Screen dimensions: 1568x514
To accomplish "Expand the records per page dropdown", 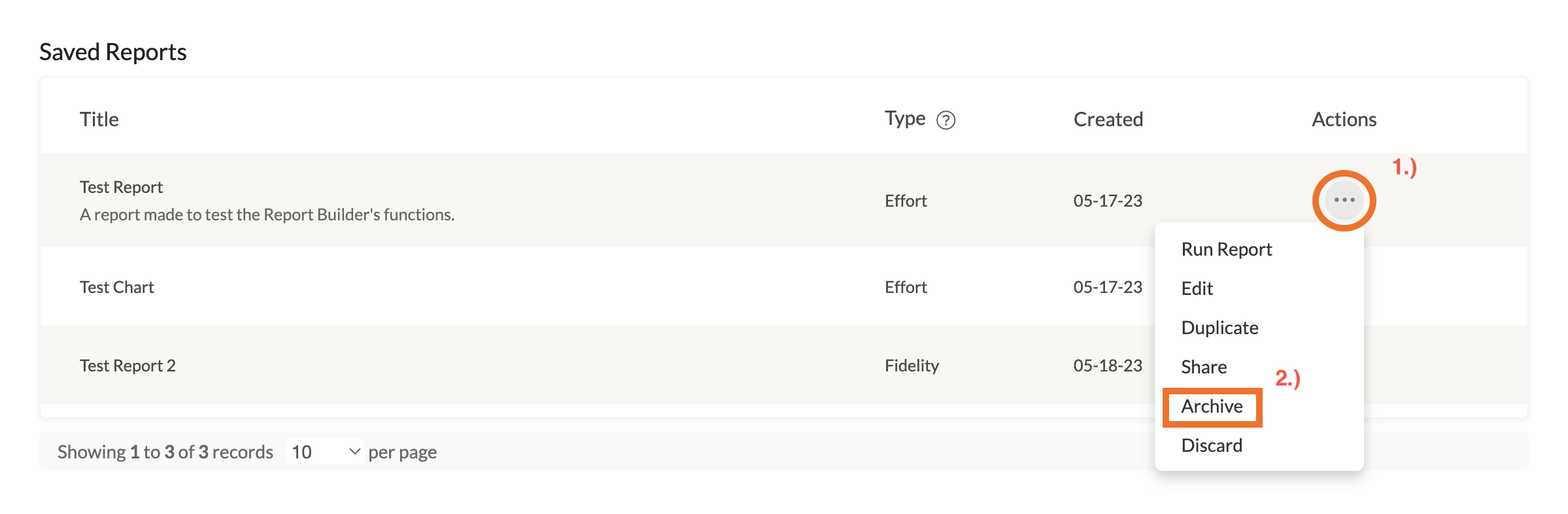I will click(x=325, y=452).
